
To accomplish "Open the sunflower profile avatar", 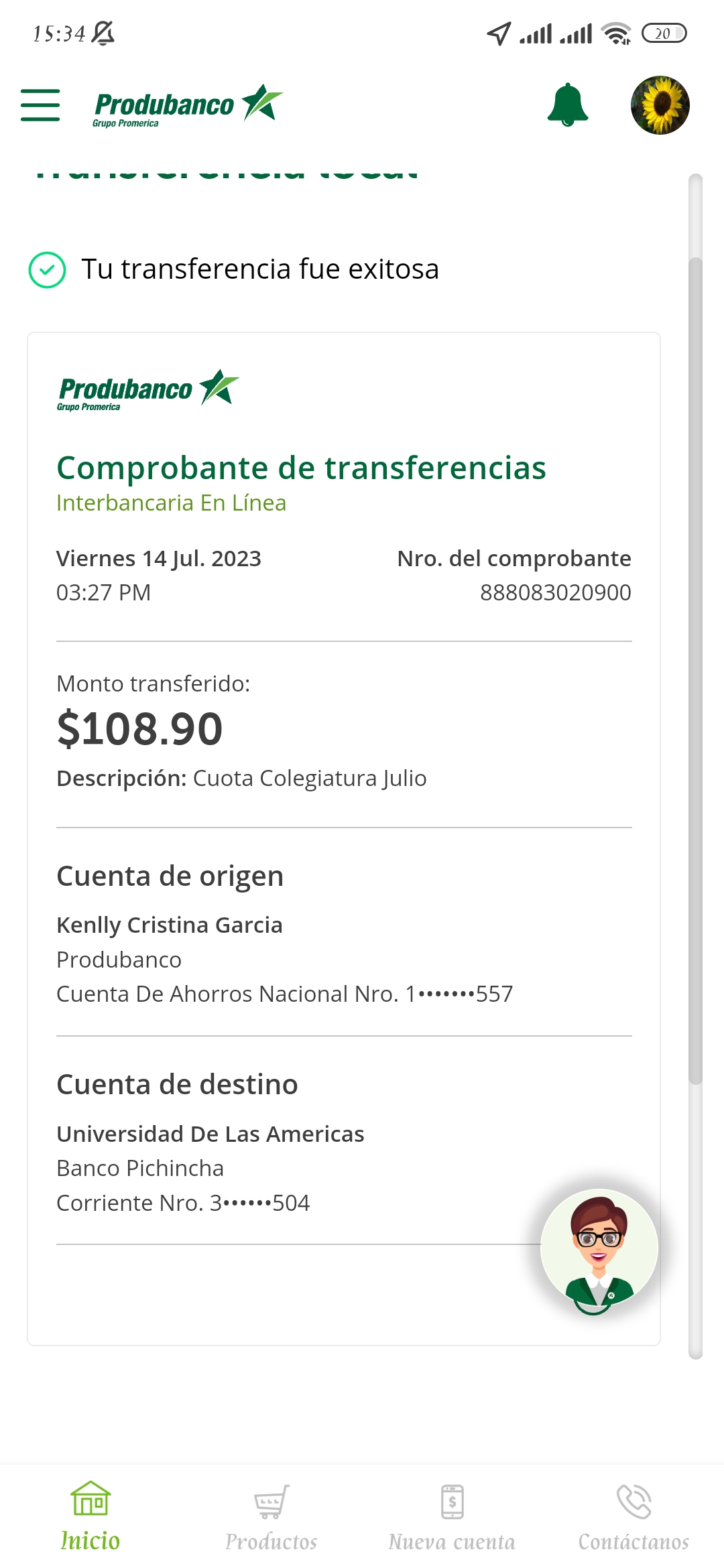I will [x=660, y=105].
